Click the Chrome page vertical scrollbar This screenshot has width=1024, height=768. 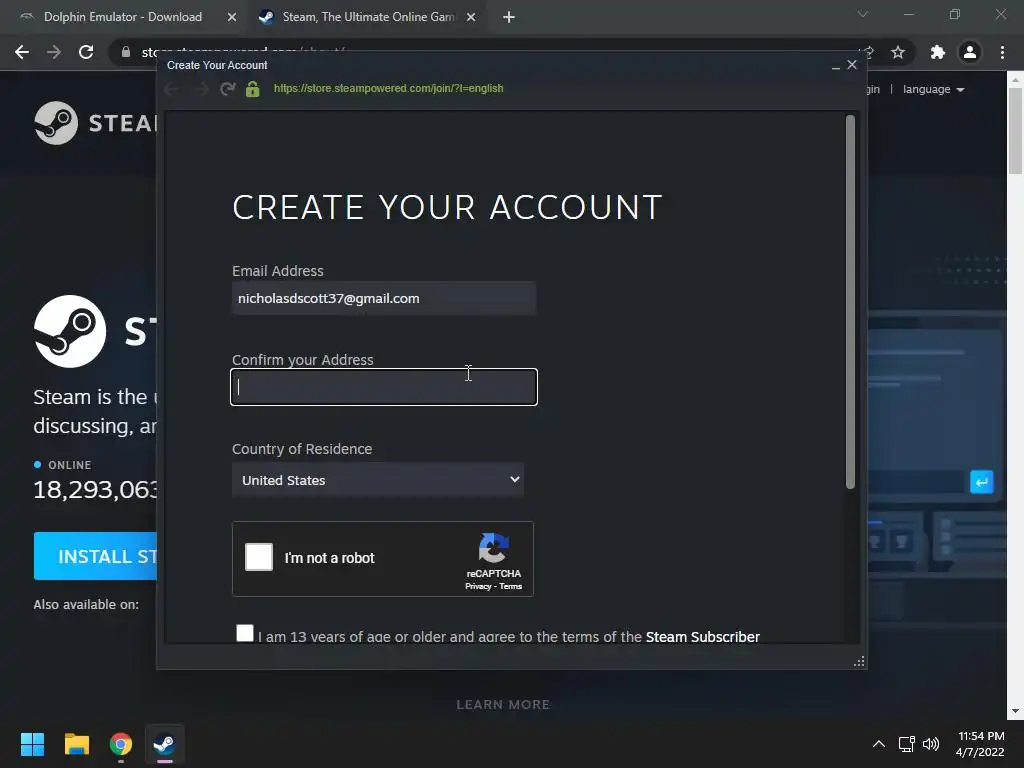tap(1016, 131)
